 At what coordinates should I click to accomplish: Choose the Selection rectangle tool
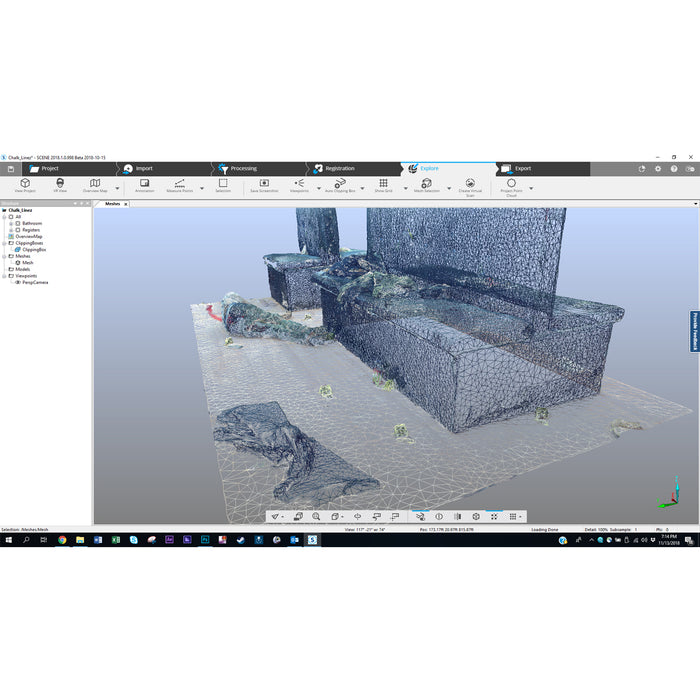point(223,185)
